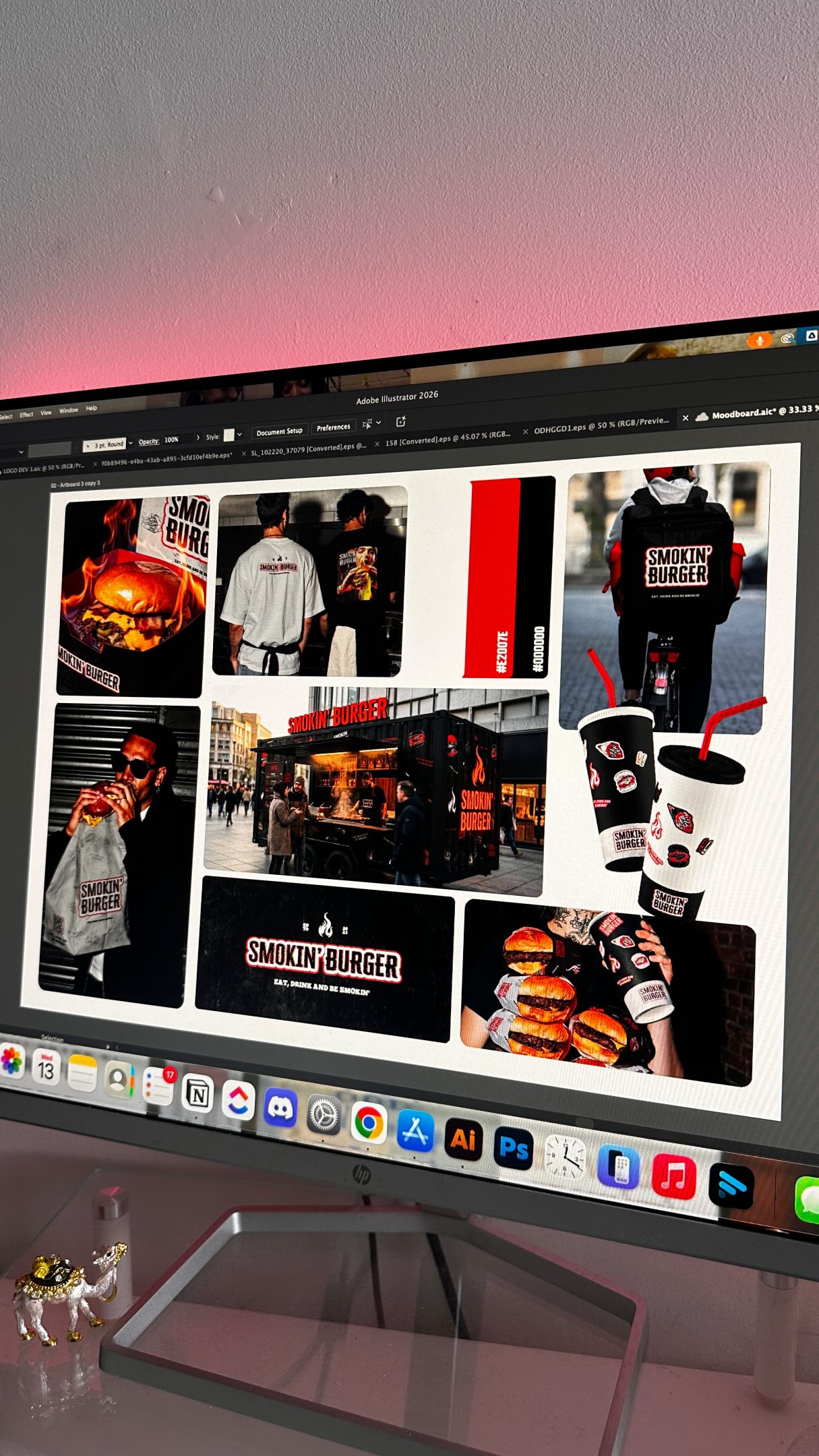Click the Document Setup button
Viewport: 819px width, 1456px height.
pos(280,432)
